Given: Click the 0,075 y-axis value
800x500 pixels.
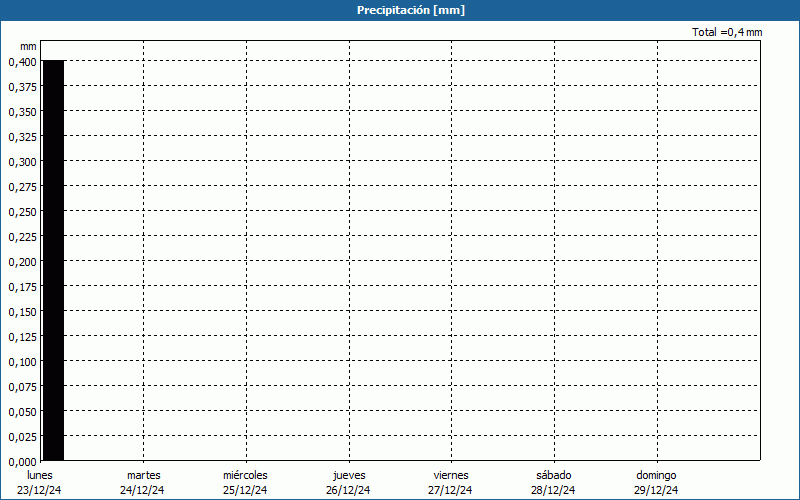Looking at the screenshot, I should click(22, 387).
